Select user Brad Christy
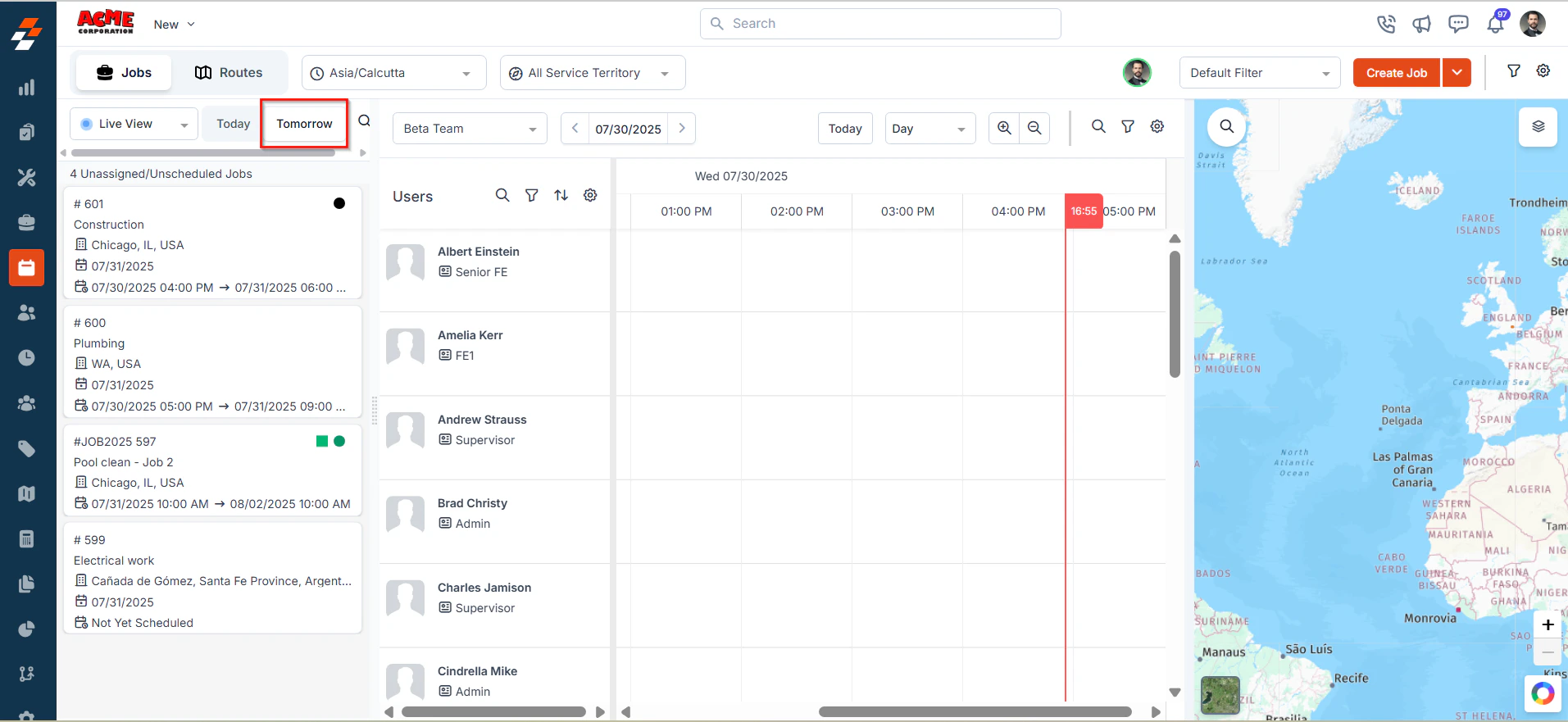 click(x=472, y=503)
